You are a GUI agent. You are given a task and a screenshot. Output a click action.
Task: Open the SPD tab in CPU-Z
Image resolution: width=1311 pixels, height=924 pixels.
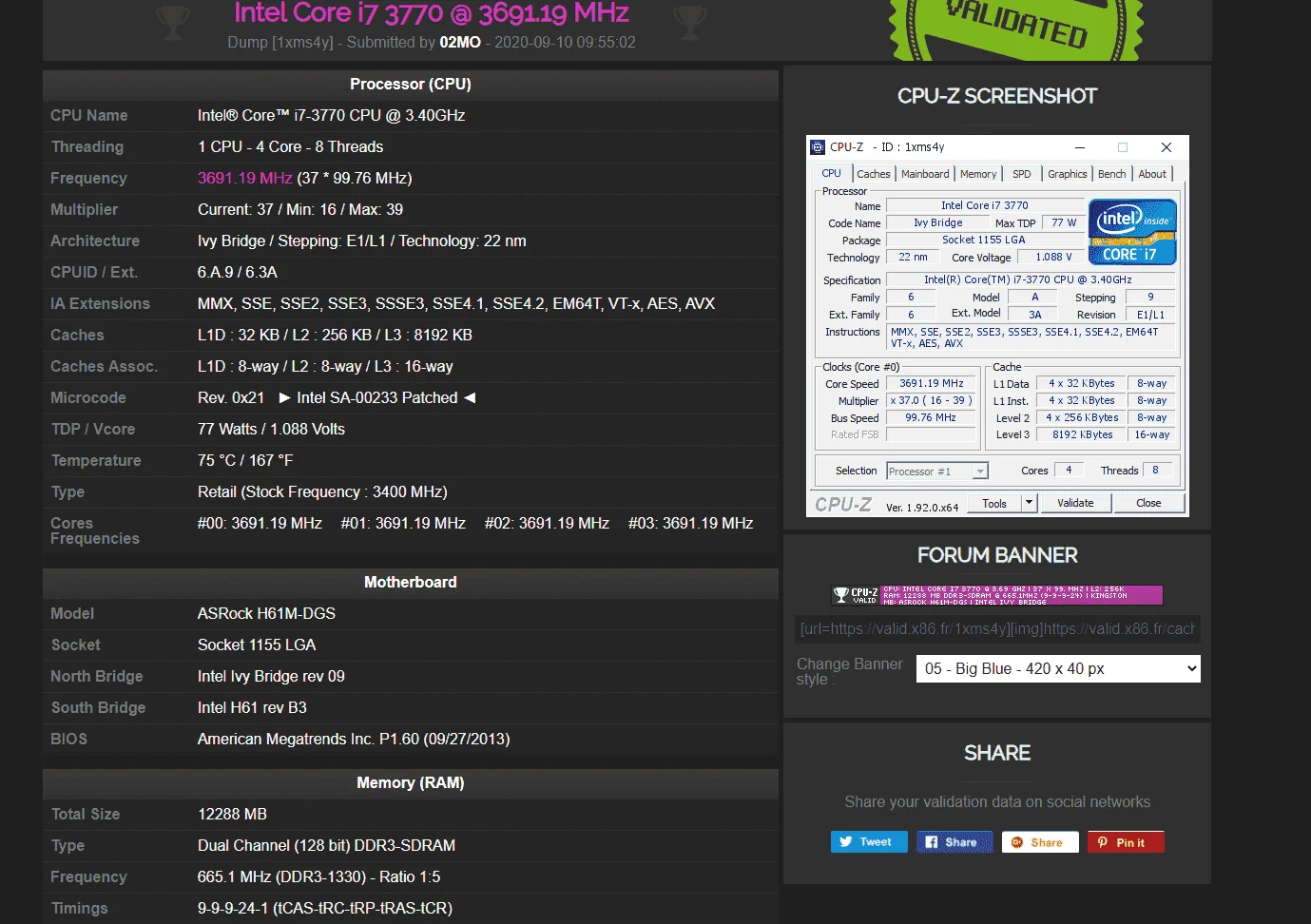(1022, 174)
